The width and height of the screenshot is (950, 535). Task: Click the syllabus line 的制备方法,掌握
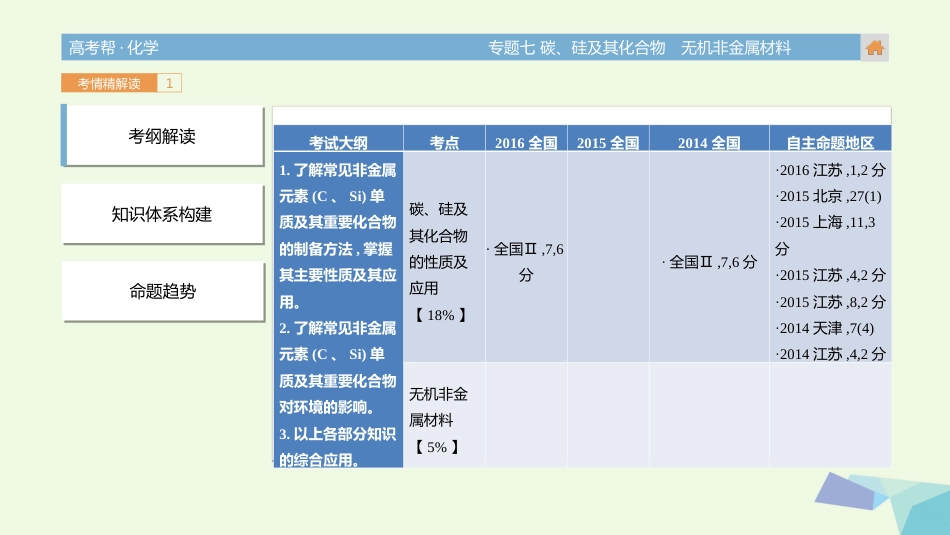(336, 249)
